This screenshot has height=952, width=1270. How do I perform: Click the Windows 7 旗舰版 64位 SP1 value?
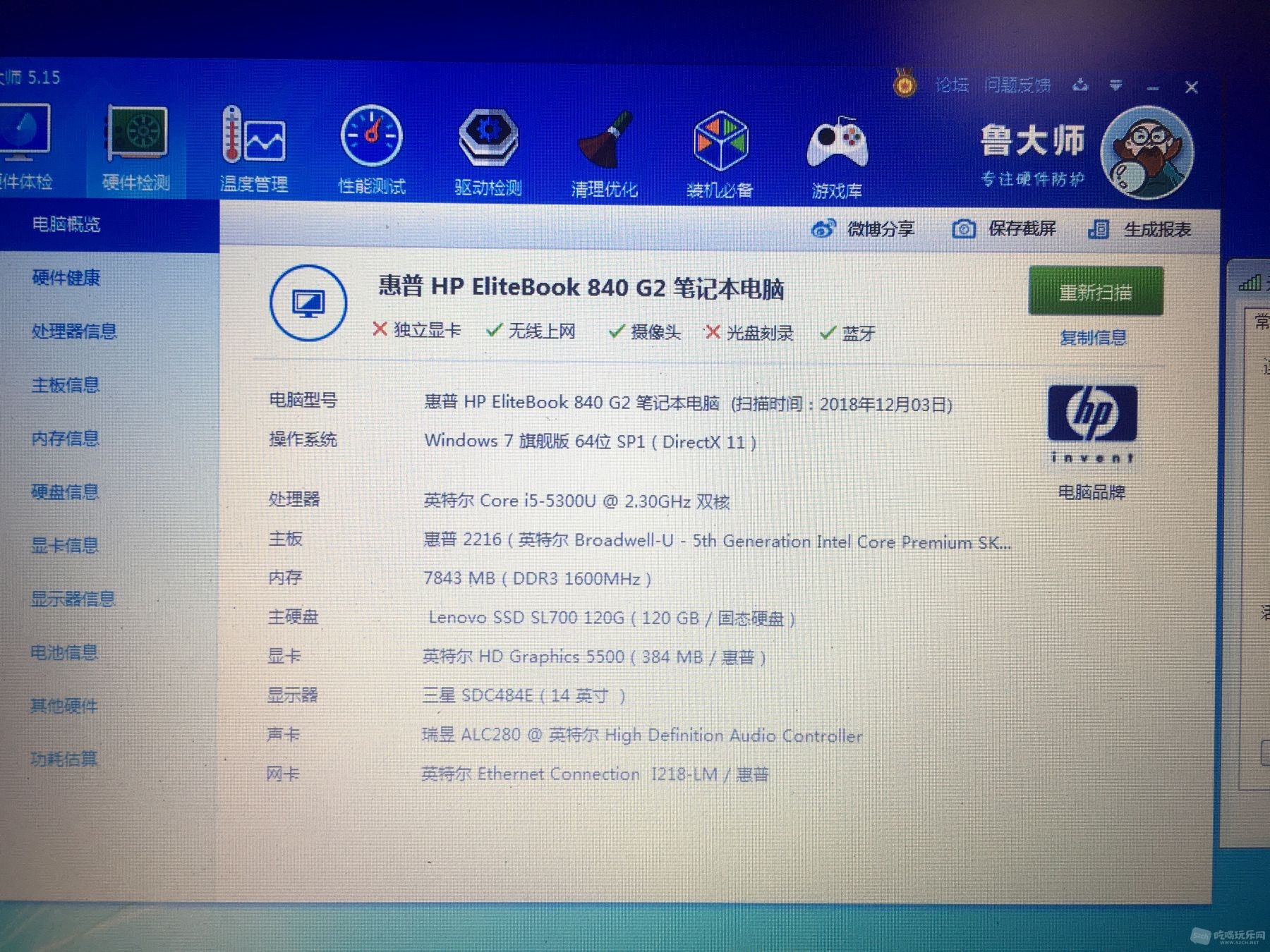pos(591,441)
